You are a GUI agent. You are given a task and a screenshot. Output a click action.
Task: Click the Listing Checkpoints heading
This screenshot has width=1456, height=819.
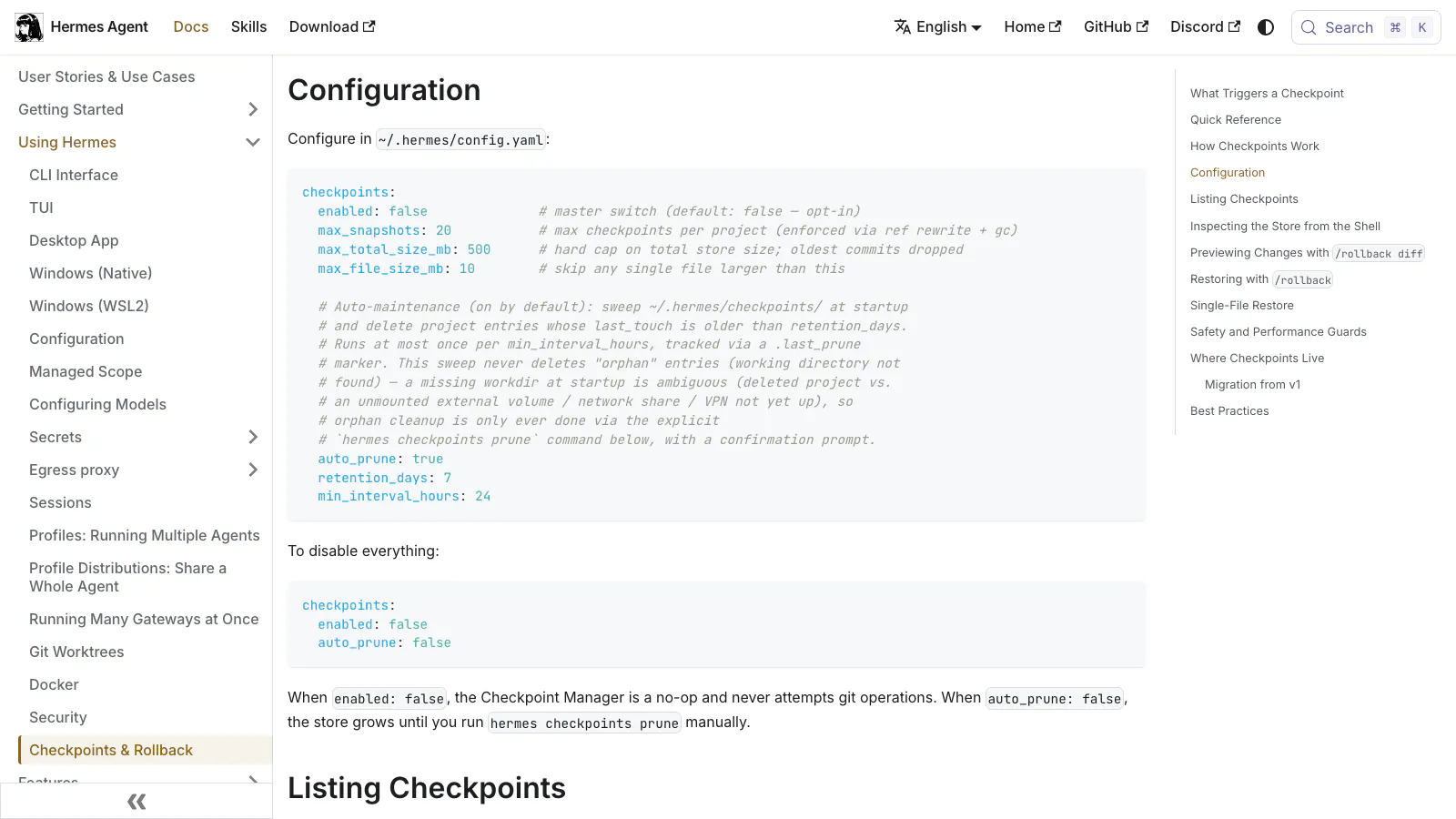click(x=427, y=788)
